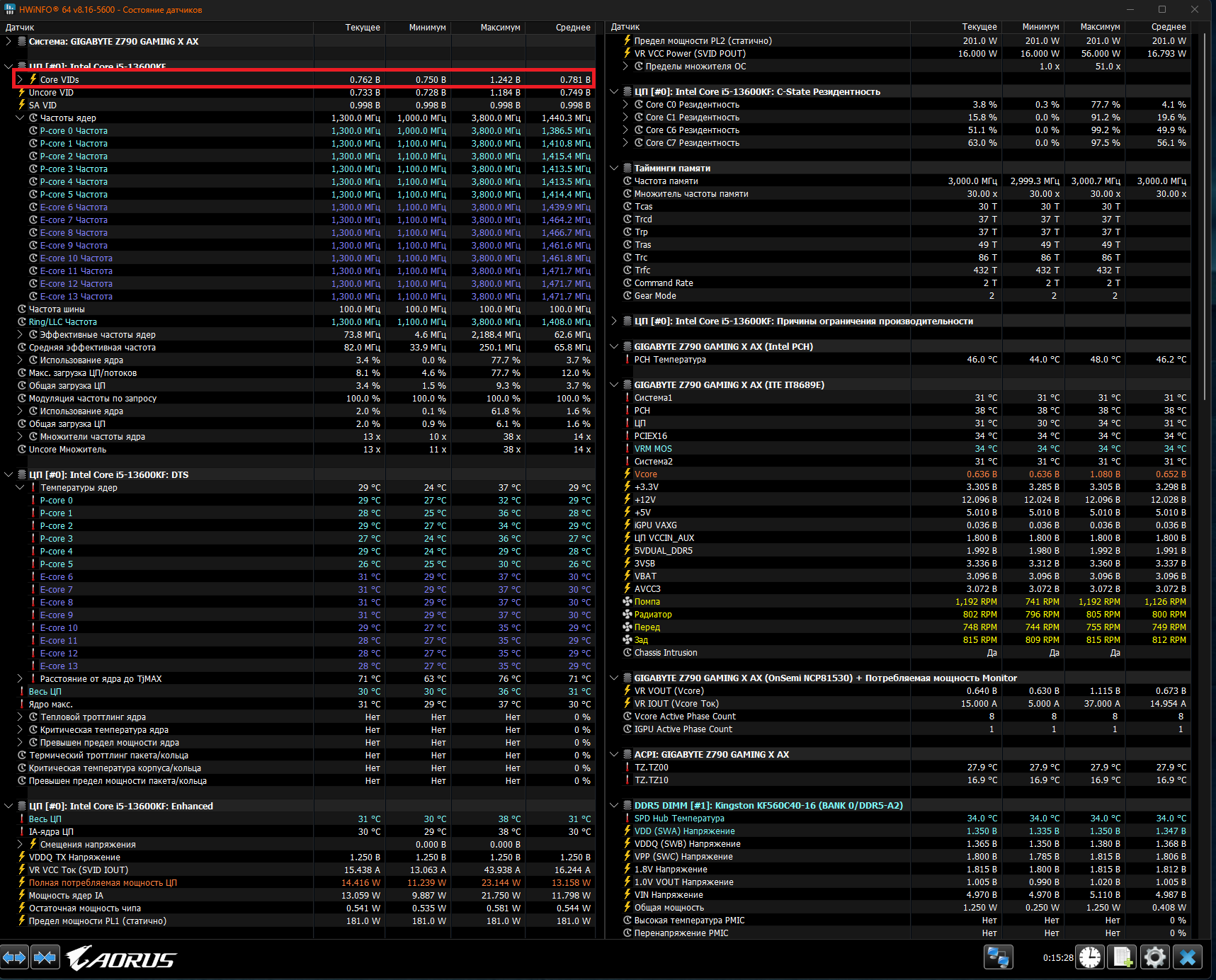
Task: Click the clock icon beside Gear Mode
Action: point(627,295)
